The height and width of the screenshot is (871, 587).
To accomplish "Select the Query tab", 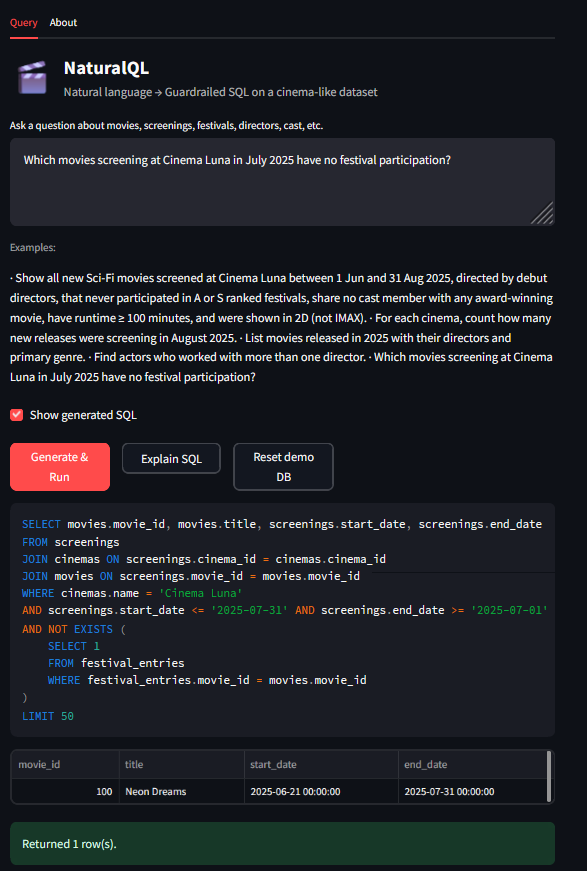I will coord(23,23).
